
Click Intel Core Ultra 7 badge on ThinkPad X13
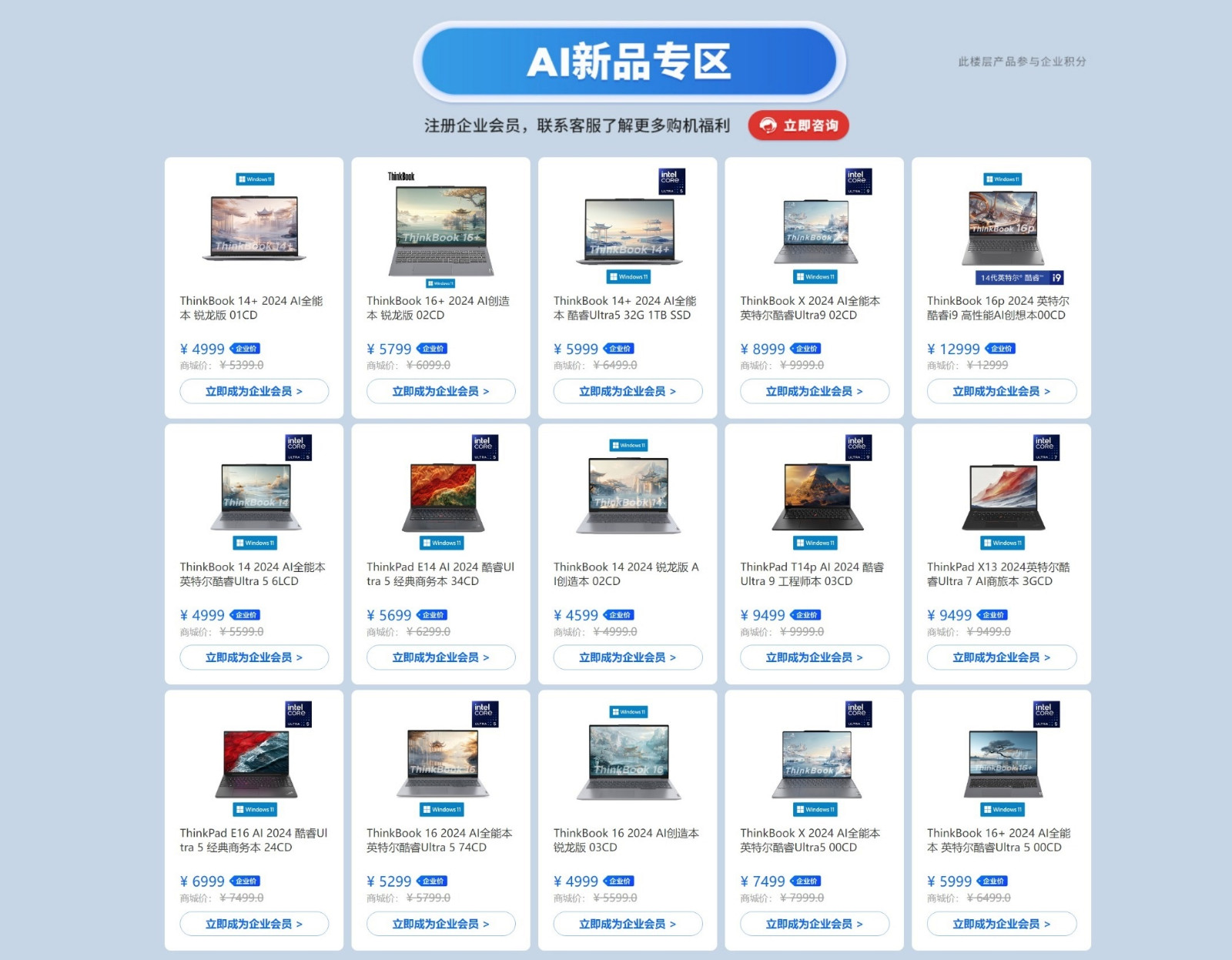[1046, 448]
